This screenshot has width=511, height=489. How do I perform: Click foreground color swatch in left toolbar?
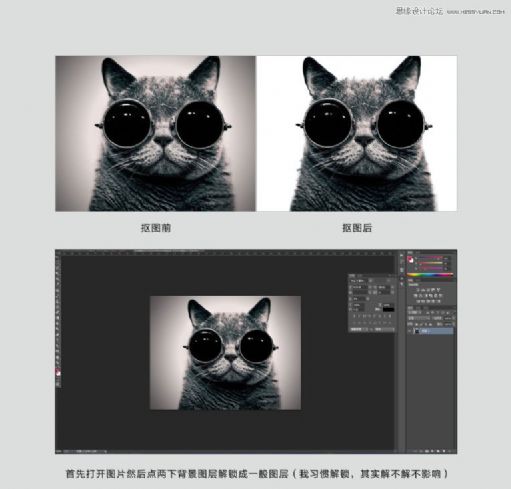coord(57,371)
